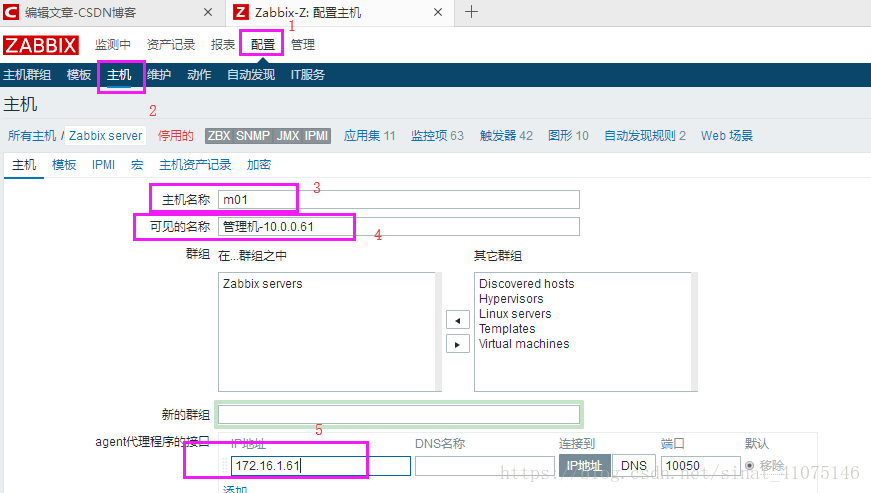Open the 监测中 top menu

click(113, 44)
